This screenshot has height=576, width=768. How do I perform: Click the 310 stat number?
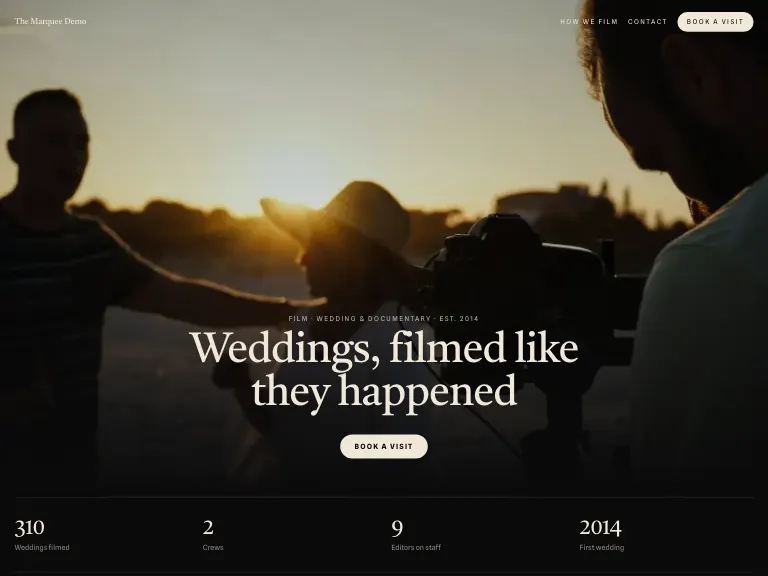pos(29,528)
